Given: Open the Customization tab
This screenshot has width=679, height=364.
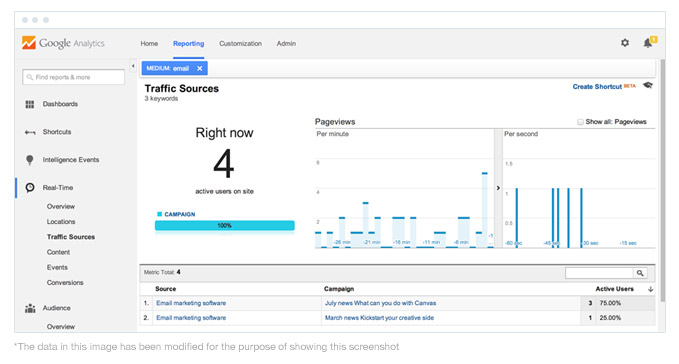Looking at the screenshot, I should (240, 44).
